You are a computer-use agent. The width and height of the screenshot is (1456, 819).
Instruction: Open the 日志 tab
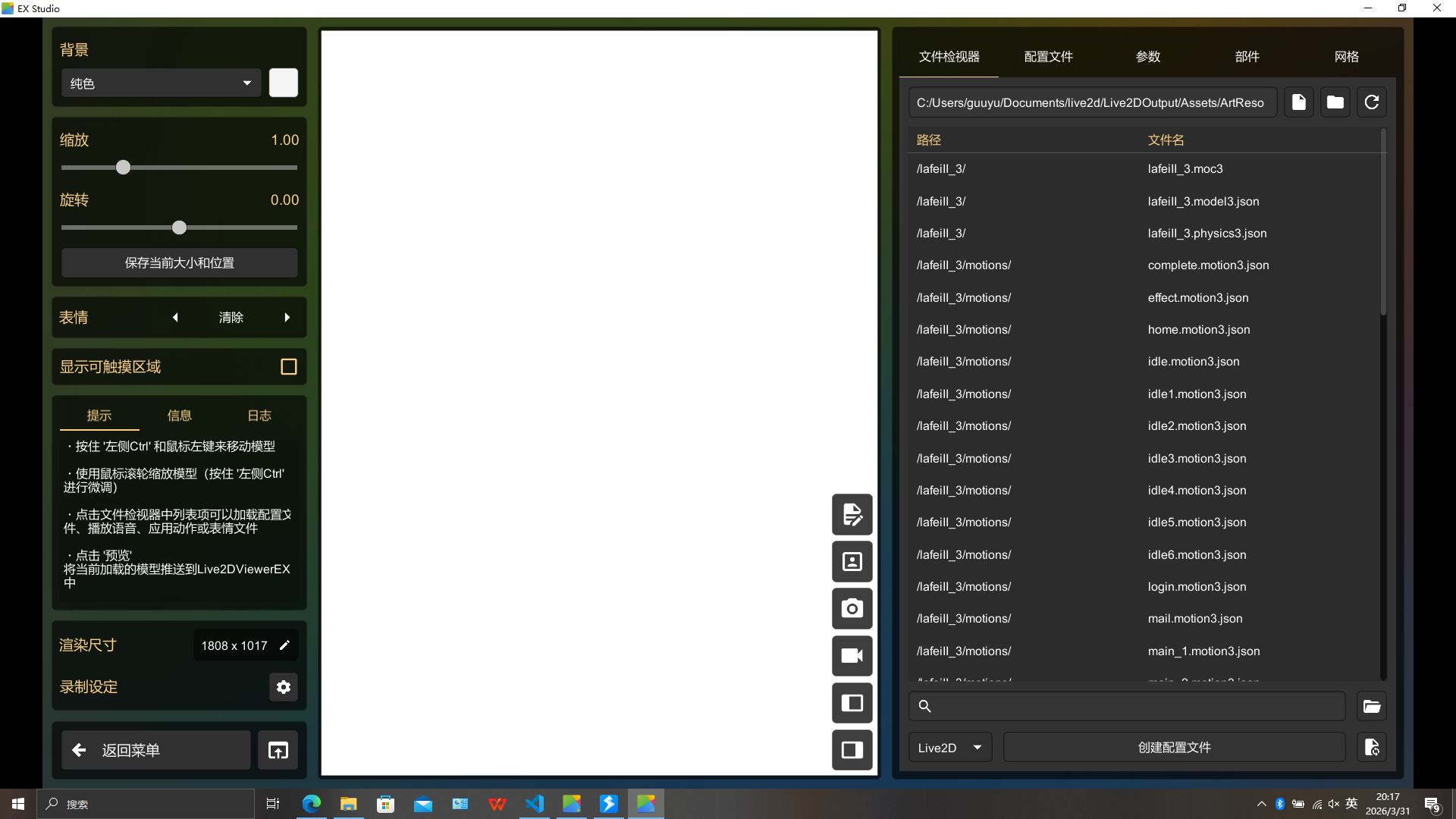pyautogui.click(x=259, y=416)
